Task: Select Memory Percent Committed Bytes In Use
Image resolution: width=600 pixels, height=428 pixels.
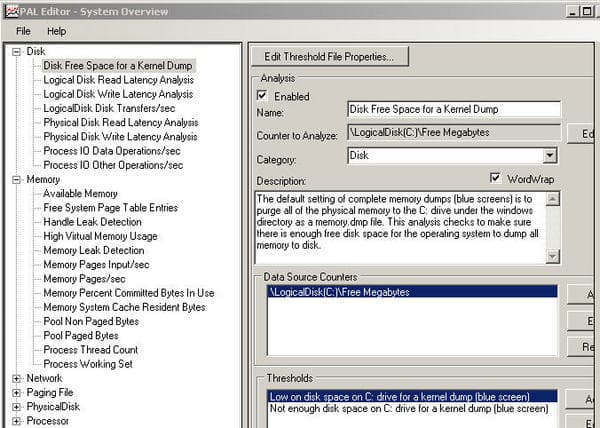Action: click(x=129, y=293)
